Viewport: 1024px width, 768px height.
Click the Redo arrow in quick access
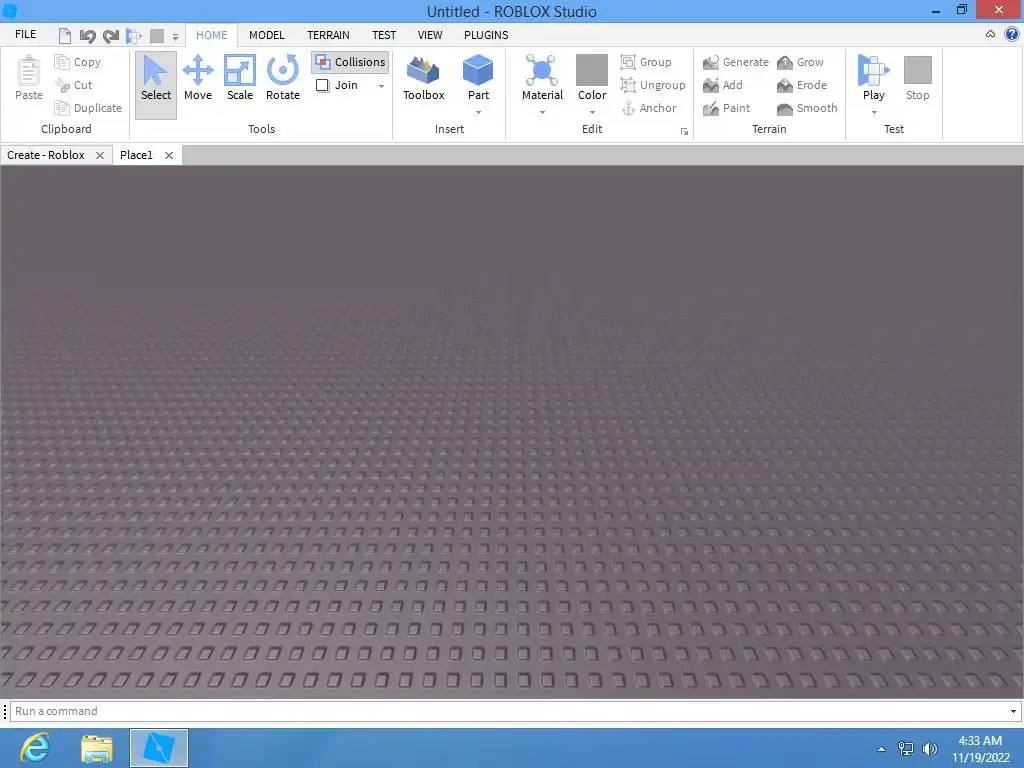click(x=110, y=35)
